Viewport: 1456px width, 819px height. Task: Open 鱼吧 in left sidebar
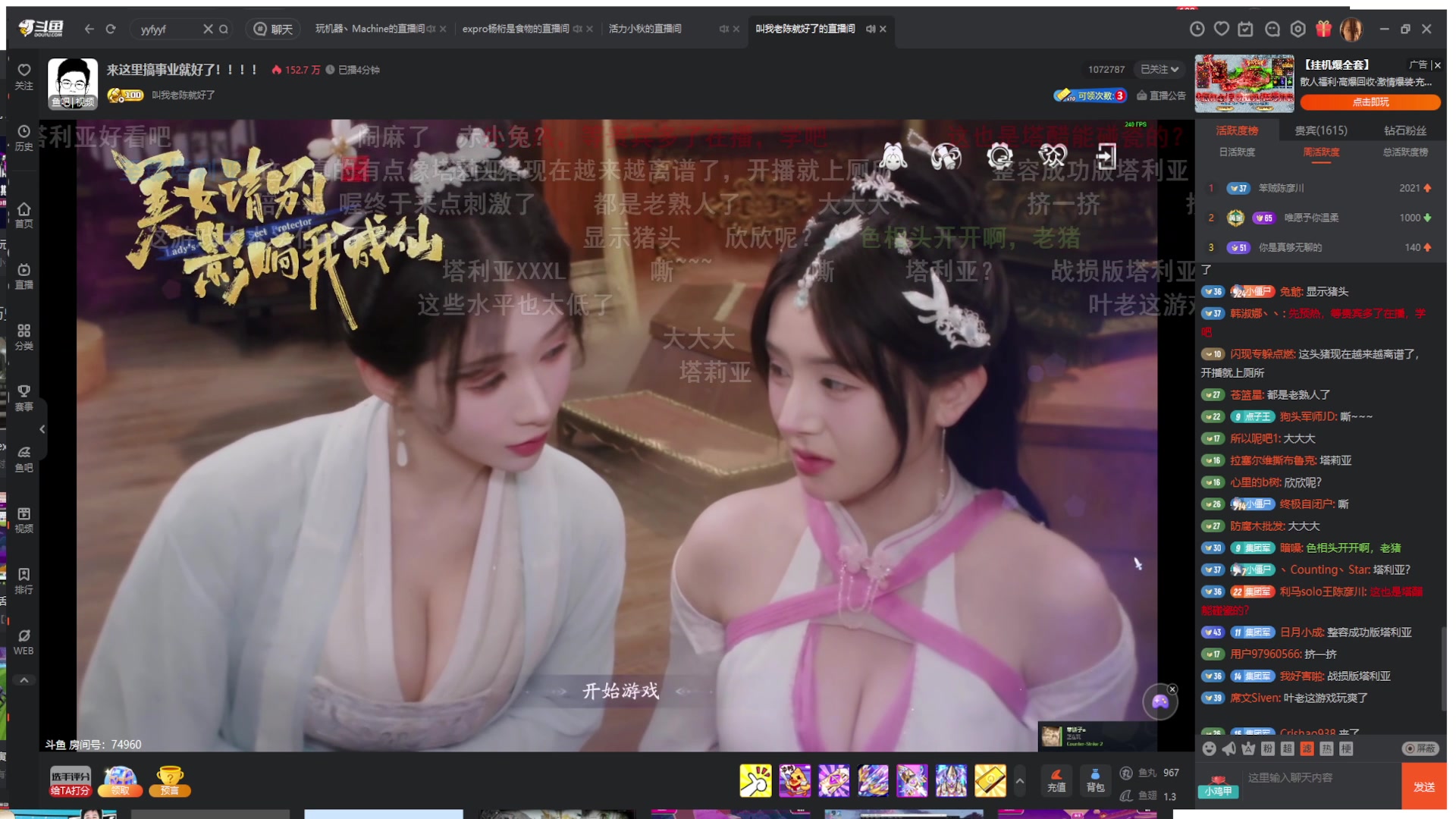[24, 459]
